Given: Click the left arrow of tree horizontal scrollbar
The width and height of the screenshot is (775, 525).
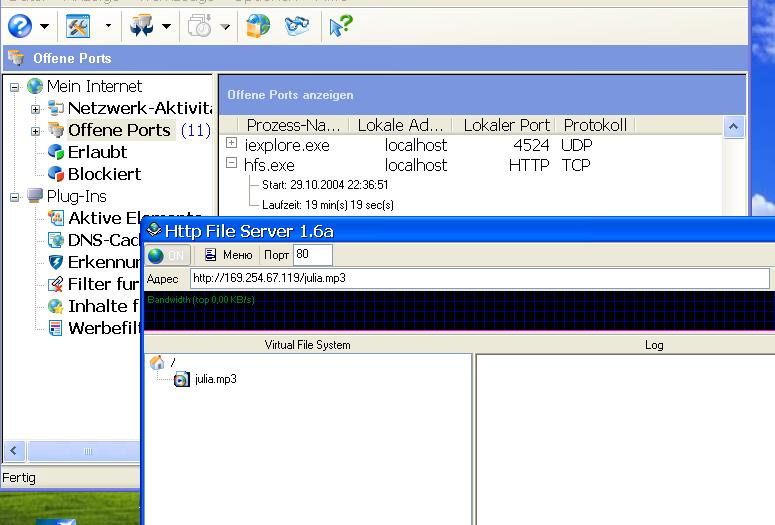Looking at the screenshot, I should click(x=13, y=451).
